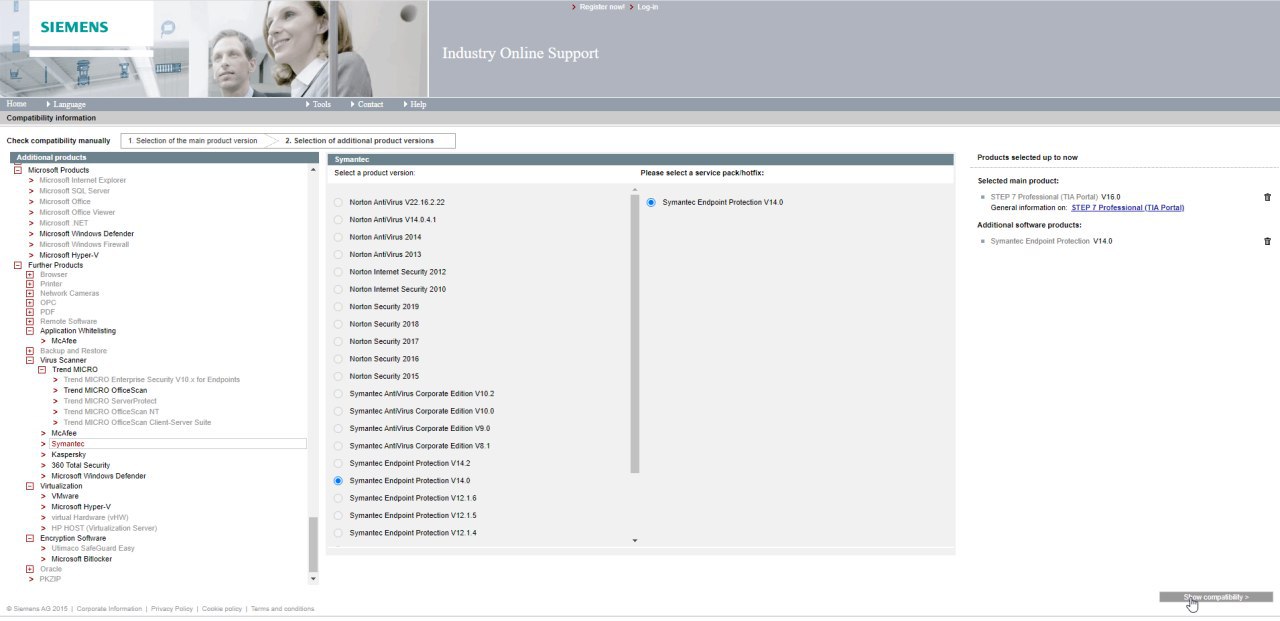Select Microsoft Windows Defender under Microsoft Products
Screen dimensions: 1280x621
click(86, 233)
